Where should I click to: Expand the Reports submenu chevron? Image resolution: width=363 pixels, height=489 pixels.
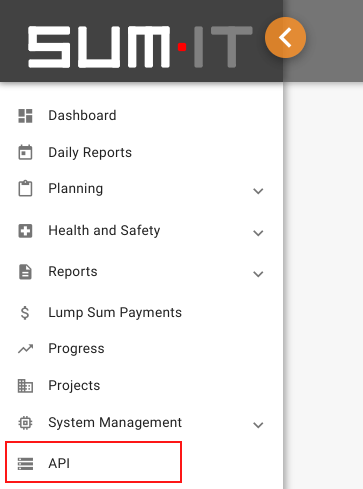258,274
